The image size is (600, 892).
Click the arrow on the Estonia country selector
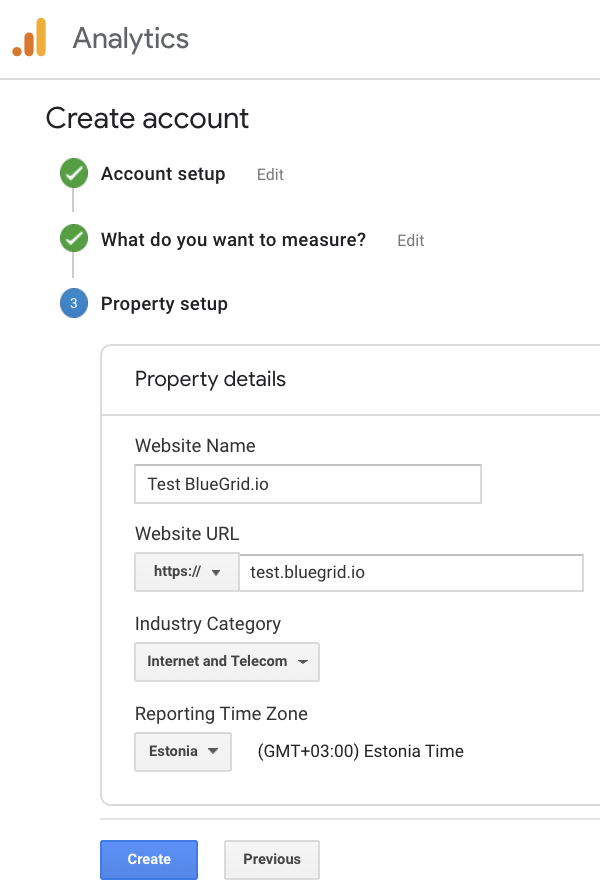pos(213,751)
